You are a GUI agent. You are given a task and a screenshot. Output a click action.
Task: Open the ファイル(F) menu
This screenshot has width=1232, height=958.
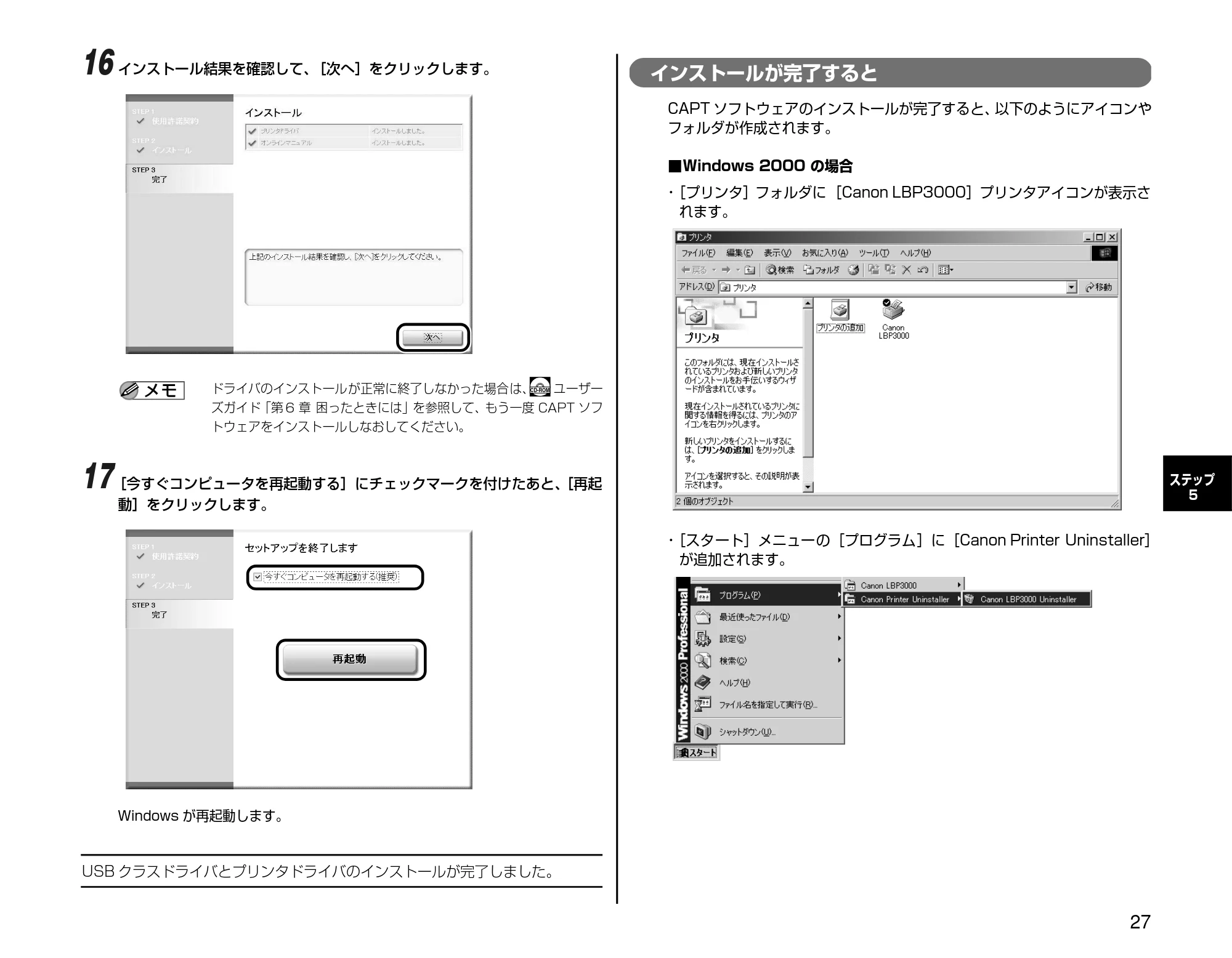click(x=698, y=253)
